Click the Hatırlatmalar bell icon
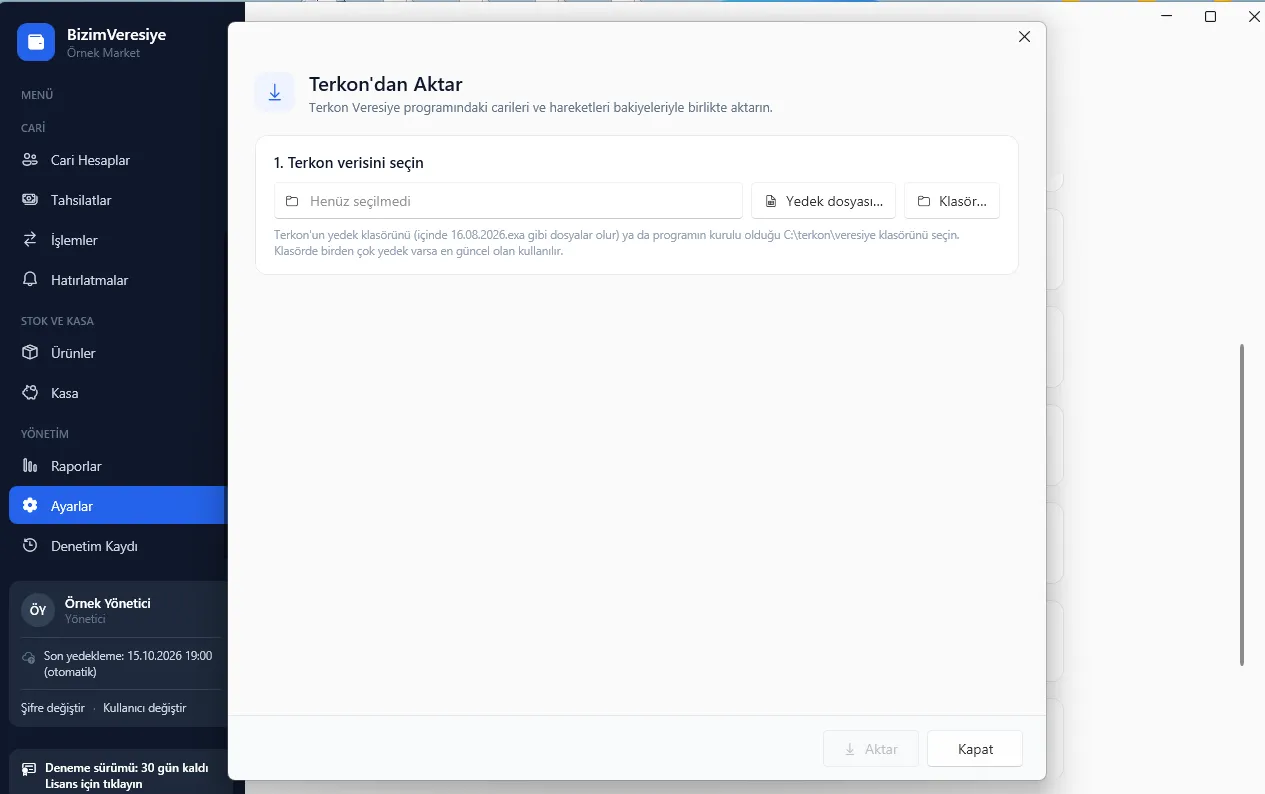Viewport: 1265px width, 794px height. [30, 280]
